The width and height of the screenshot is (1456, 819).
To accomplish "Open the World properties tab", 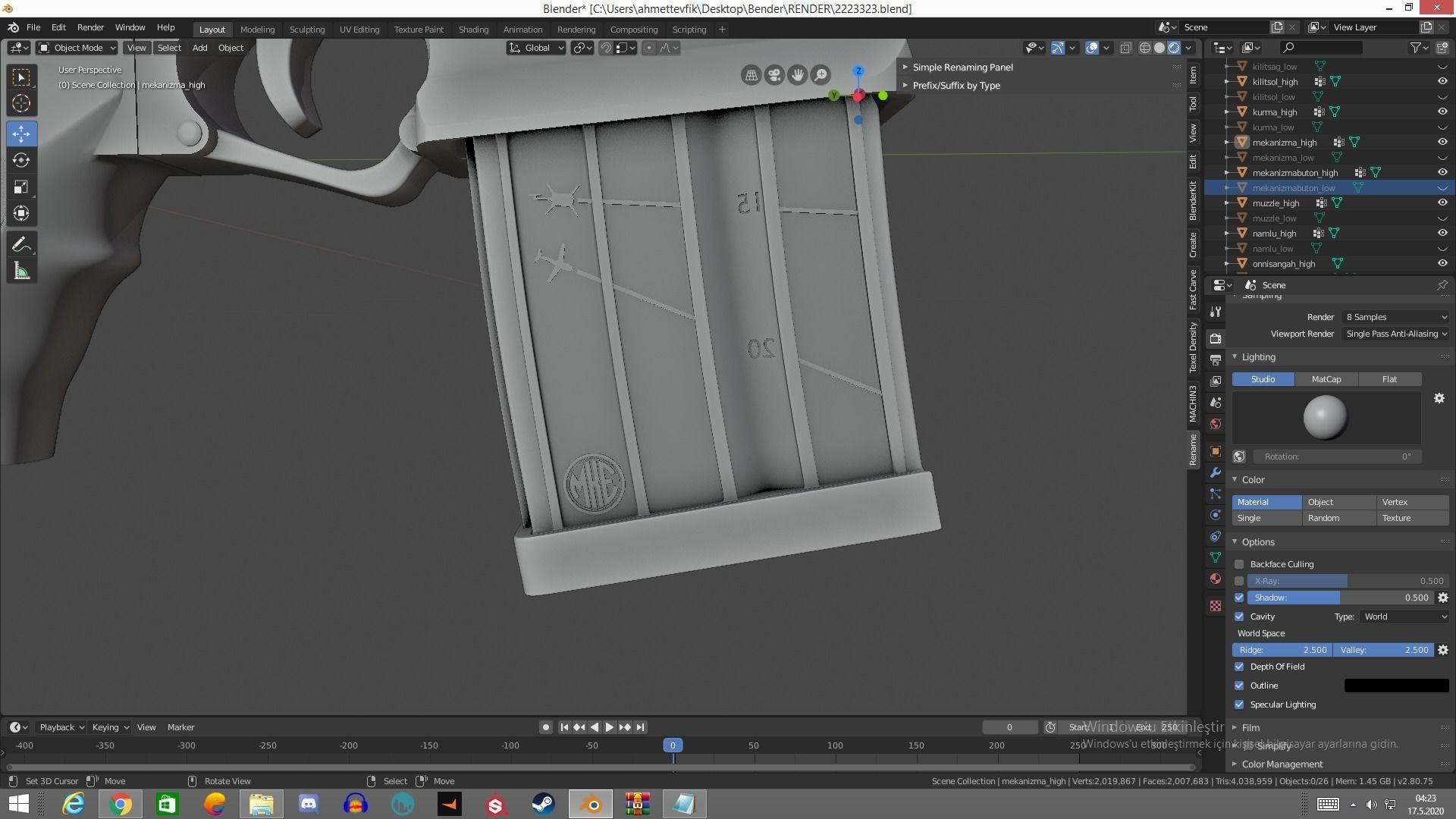I will [x=1216, y=424].
